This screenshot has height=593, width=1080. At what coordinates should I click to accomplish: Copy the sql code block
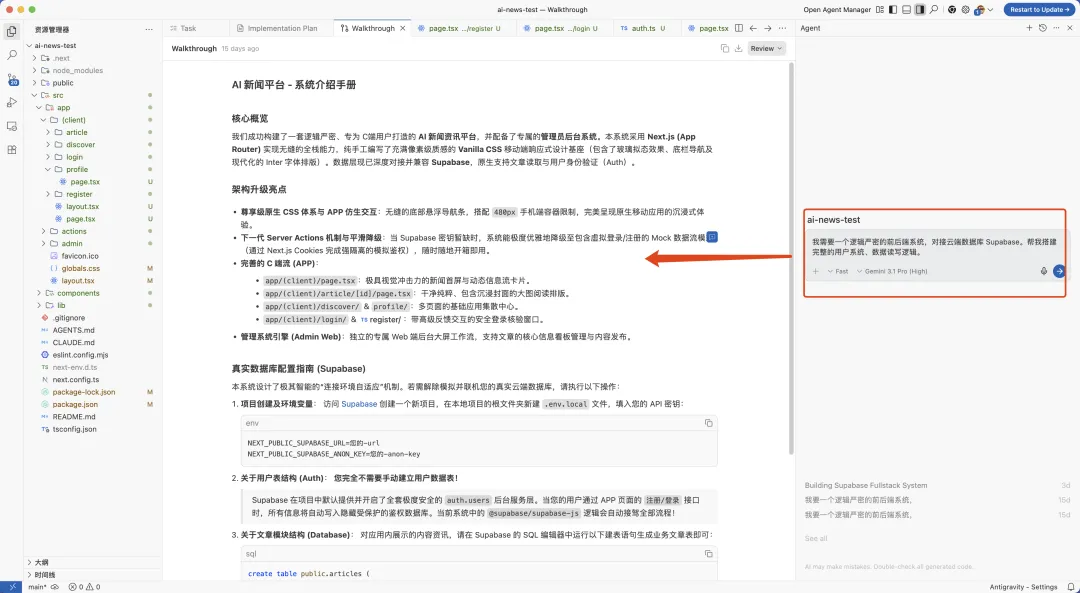click(708, 553)
